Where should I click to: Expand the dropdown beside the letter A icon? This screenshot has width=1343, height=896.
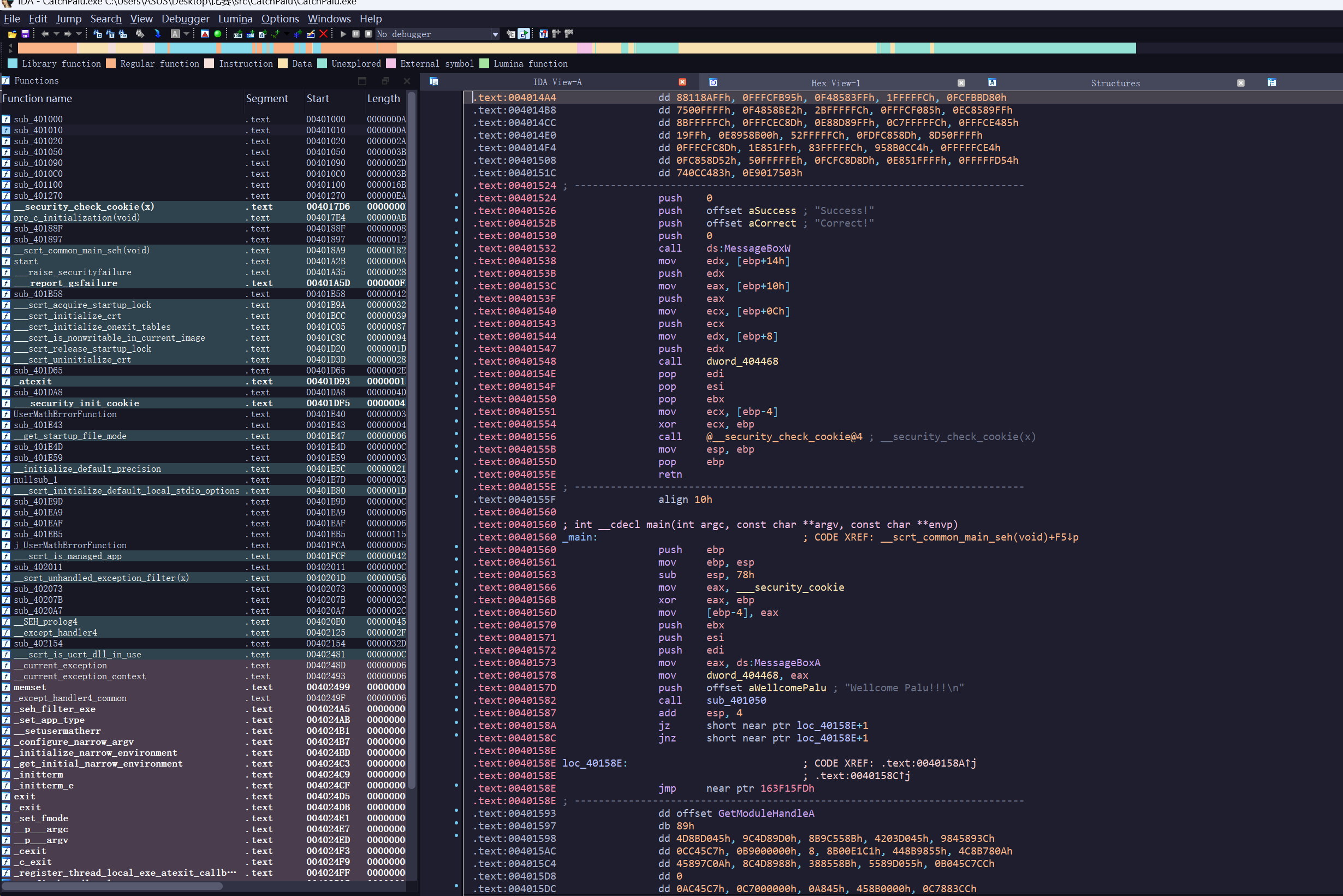(187, 34)
